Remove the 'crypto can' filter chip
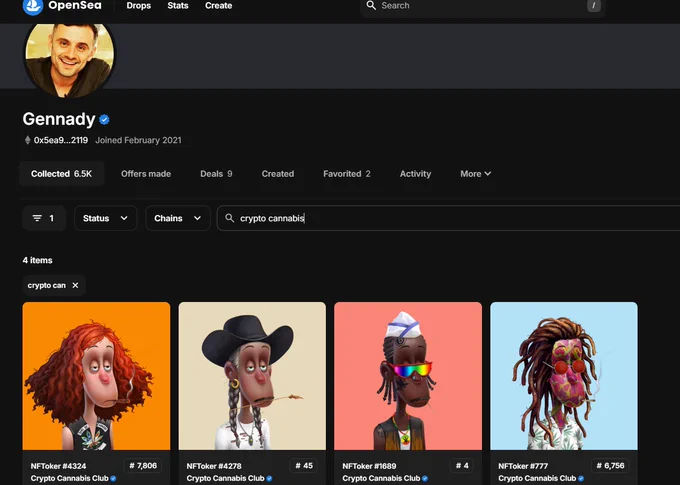This screenshot has width=680, height=485. 75,285
